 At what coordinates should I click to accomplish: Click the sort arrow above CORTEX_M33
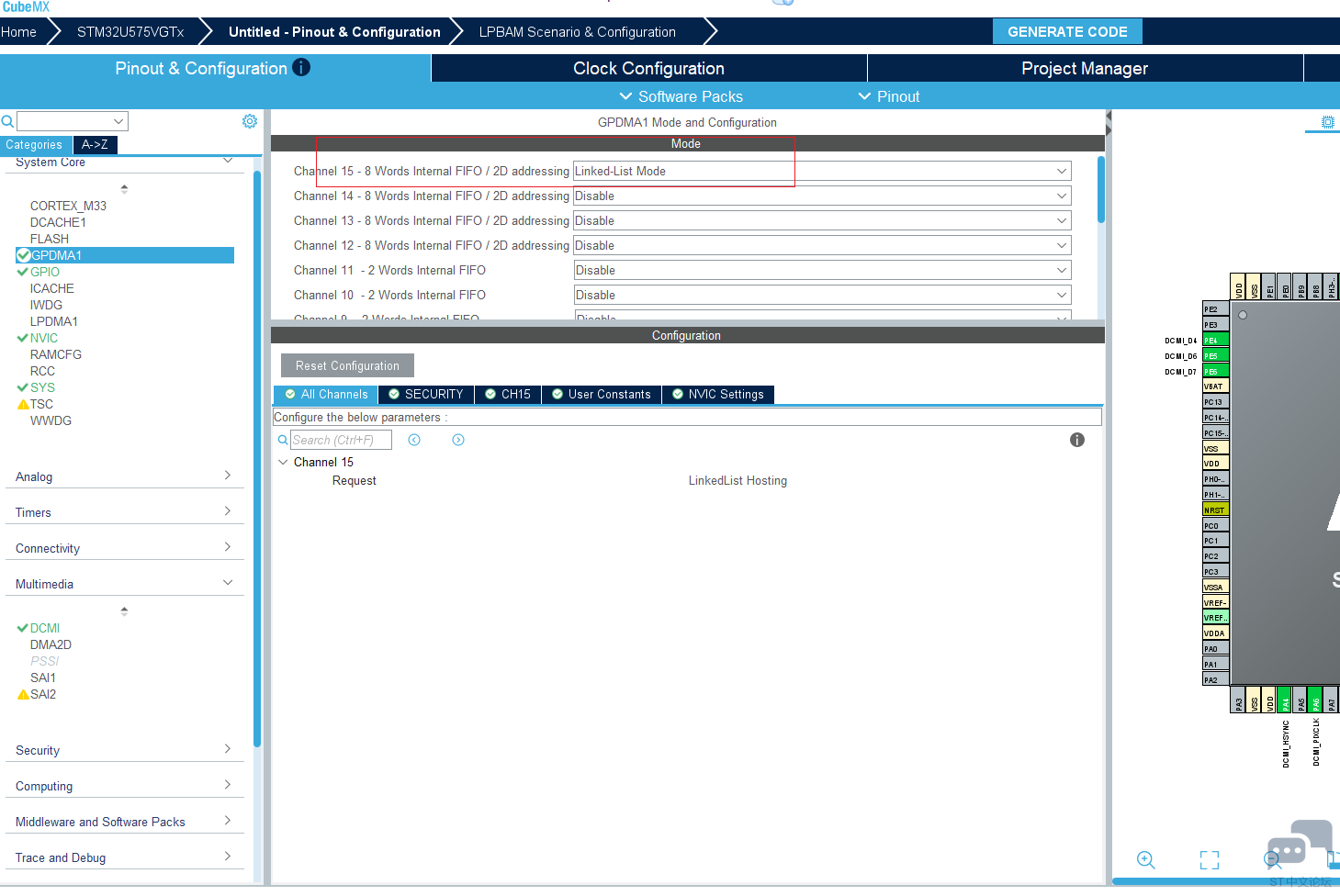(x=124, y=188)
